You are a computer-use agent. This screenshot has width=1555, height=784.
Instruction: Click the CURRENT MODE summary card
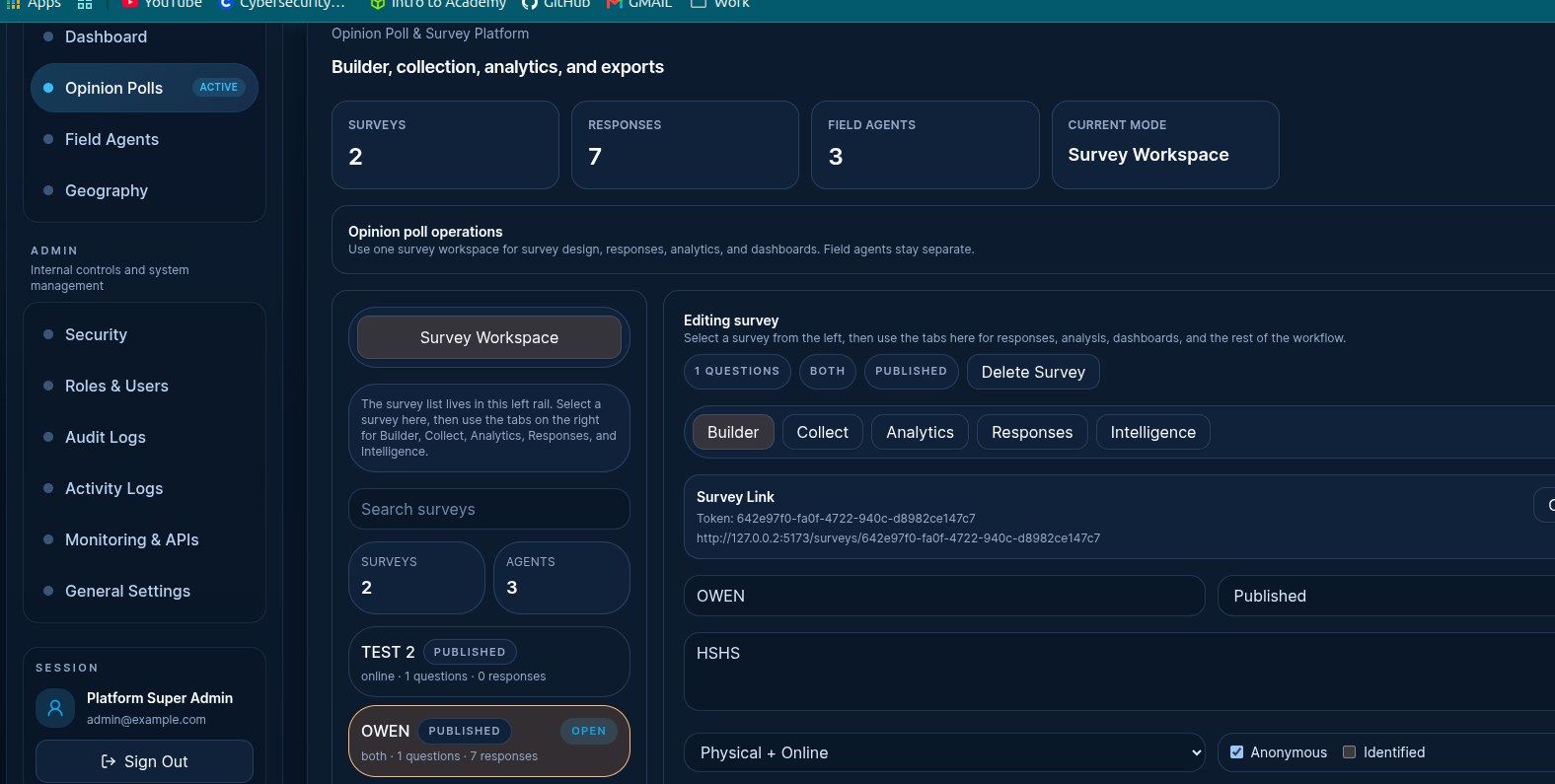pos(1165,145)
